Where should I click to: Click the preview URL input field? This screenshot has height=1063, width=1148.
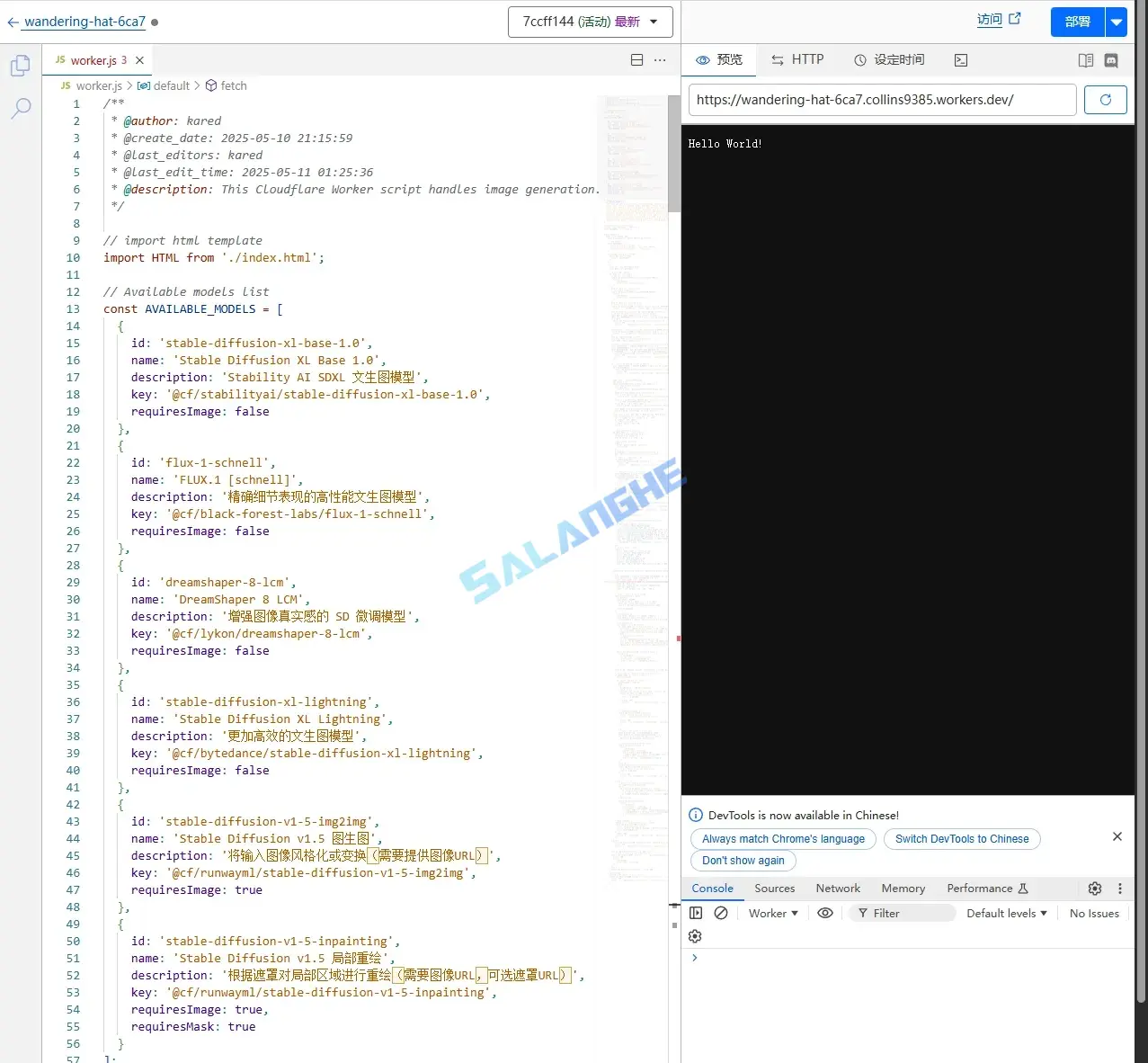click(881, 100)
